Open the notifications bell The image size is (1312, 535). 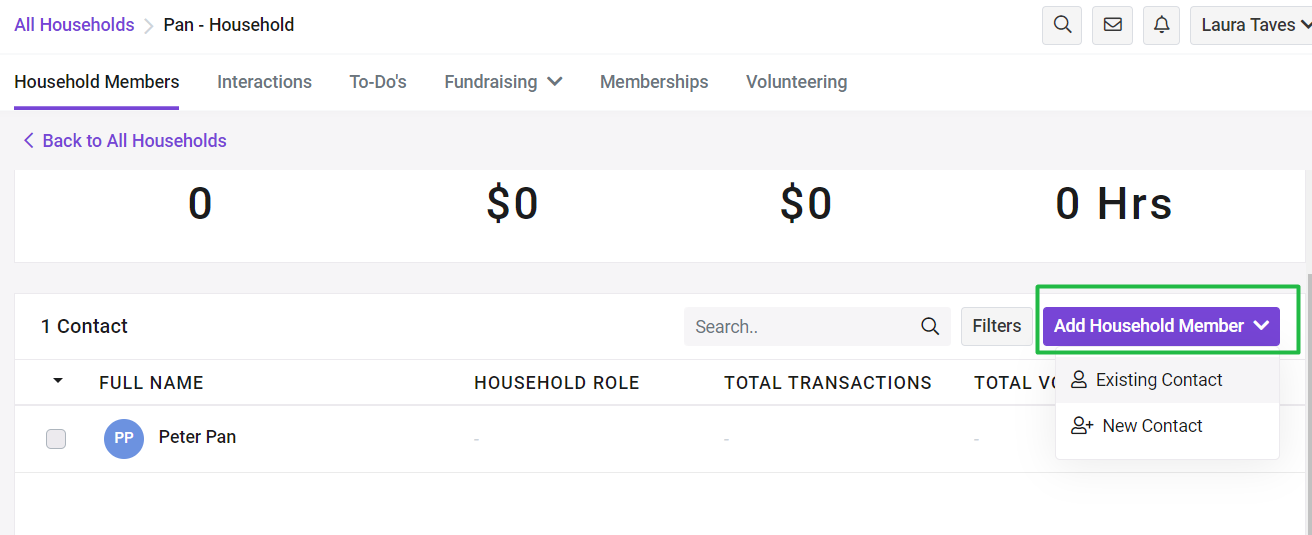point(1161,25)
